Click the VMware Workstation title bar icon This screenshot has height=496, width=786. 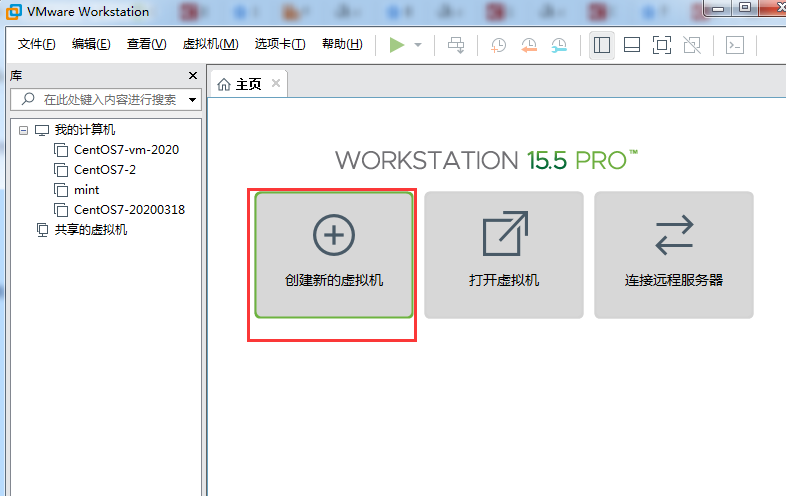(14, 12)
